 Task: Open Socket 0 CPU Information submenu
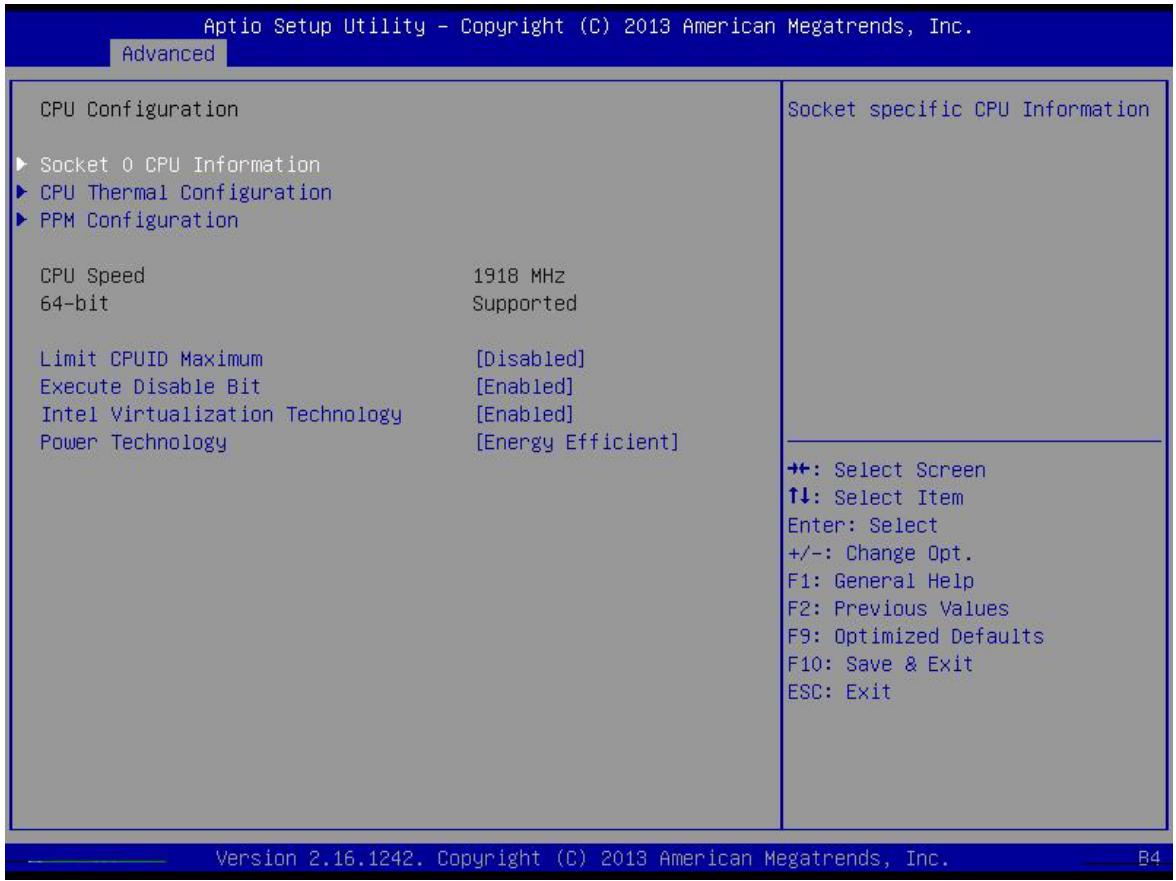click(x=180, y=164)
